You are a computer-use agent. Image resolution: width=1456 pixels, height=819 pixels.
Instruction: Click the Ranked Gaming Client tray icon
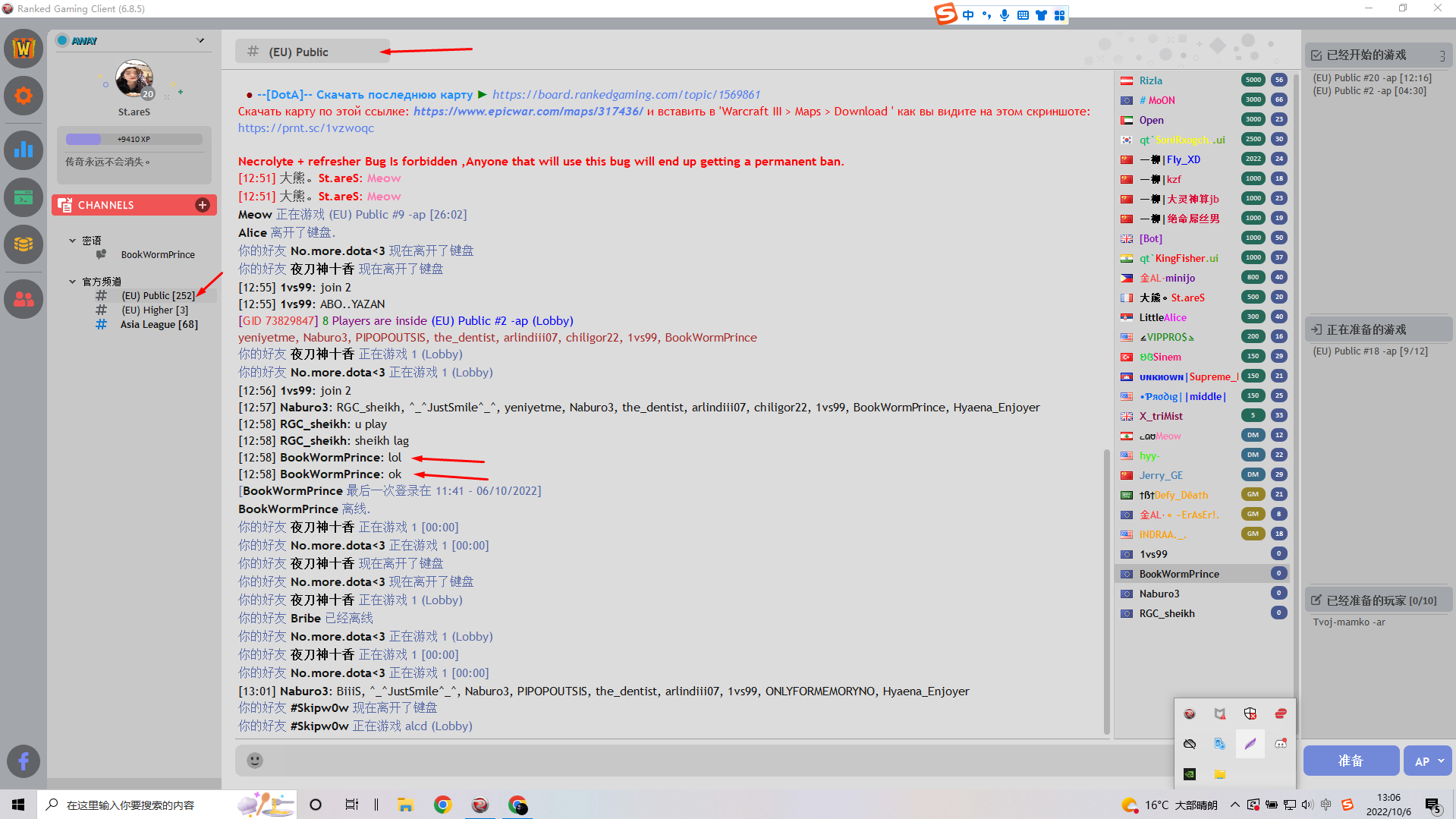point(1190,713)
